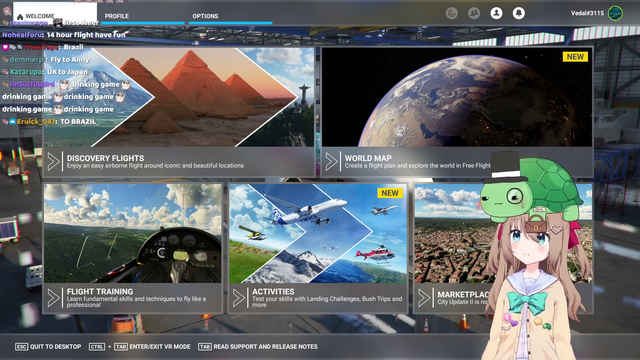
Task: Switch to the PROFILE tab
Action: click(x=117, y=16)
